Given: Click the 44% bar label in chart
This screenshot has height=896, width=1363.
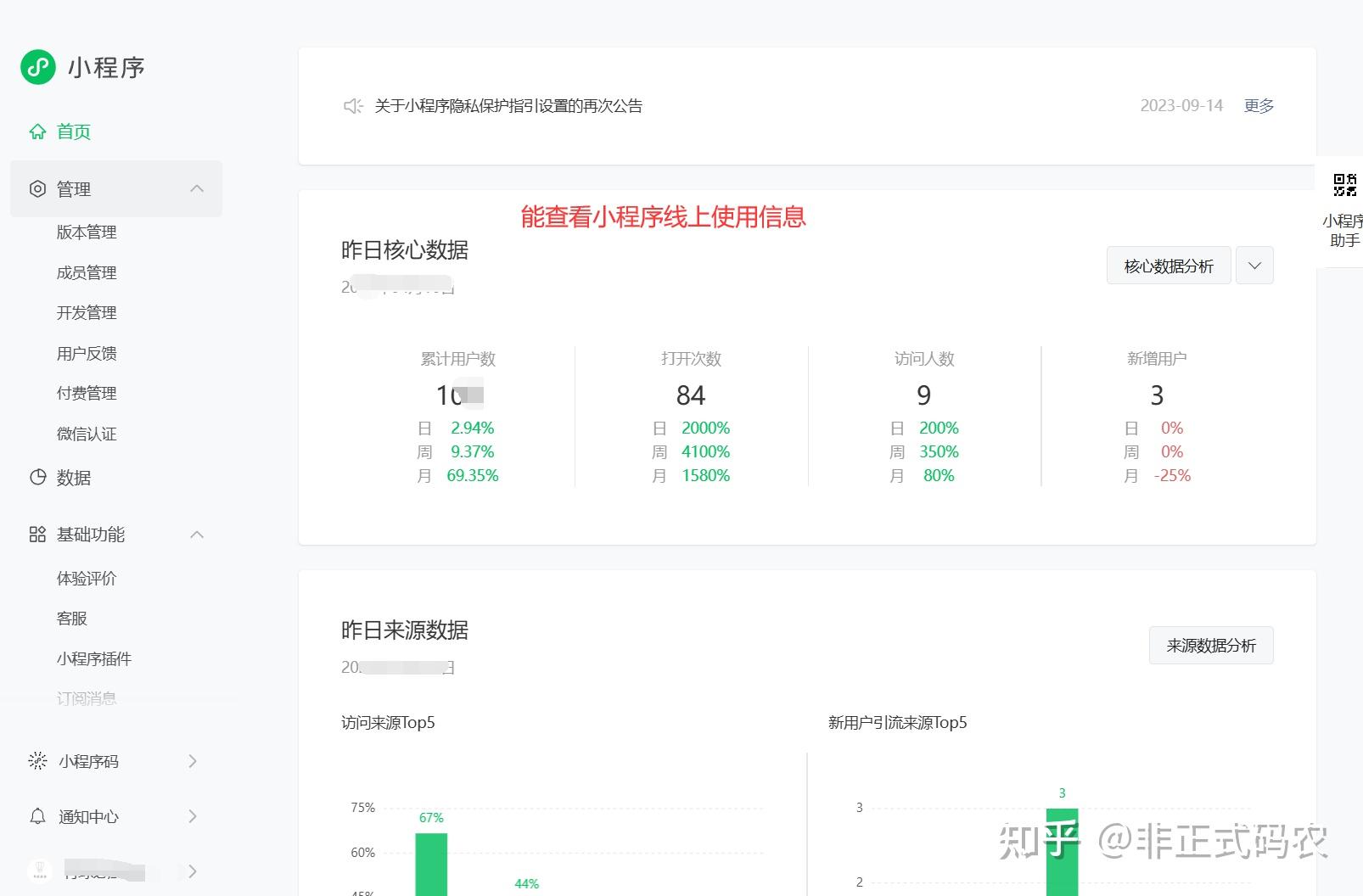Looking at the screenshot, I should [526, 883].
